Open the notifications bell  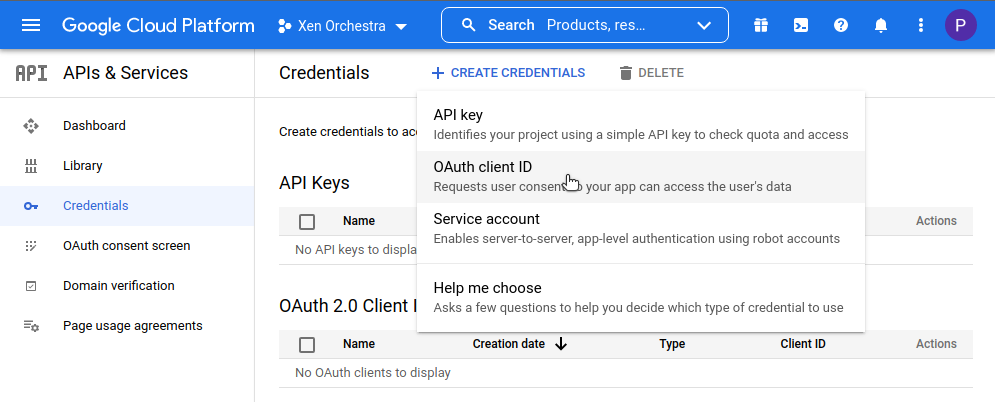[x=881, y=25]
